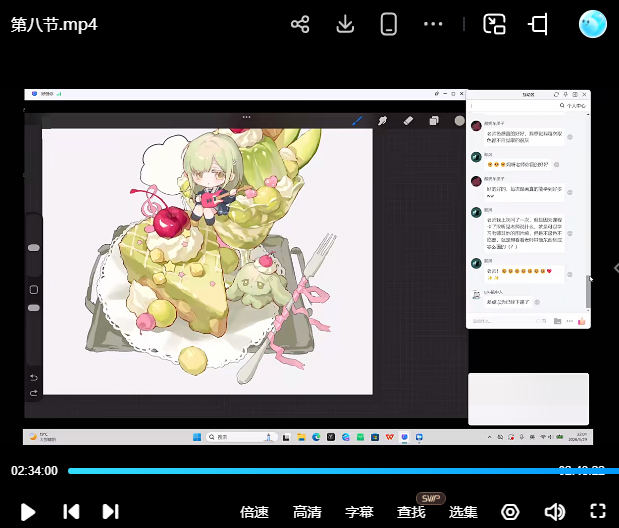Skip to the next video
The image size is (619, 528).
[x=111, y=512]
